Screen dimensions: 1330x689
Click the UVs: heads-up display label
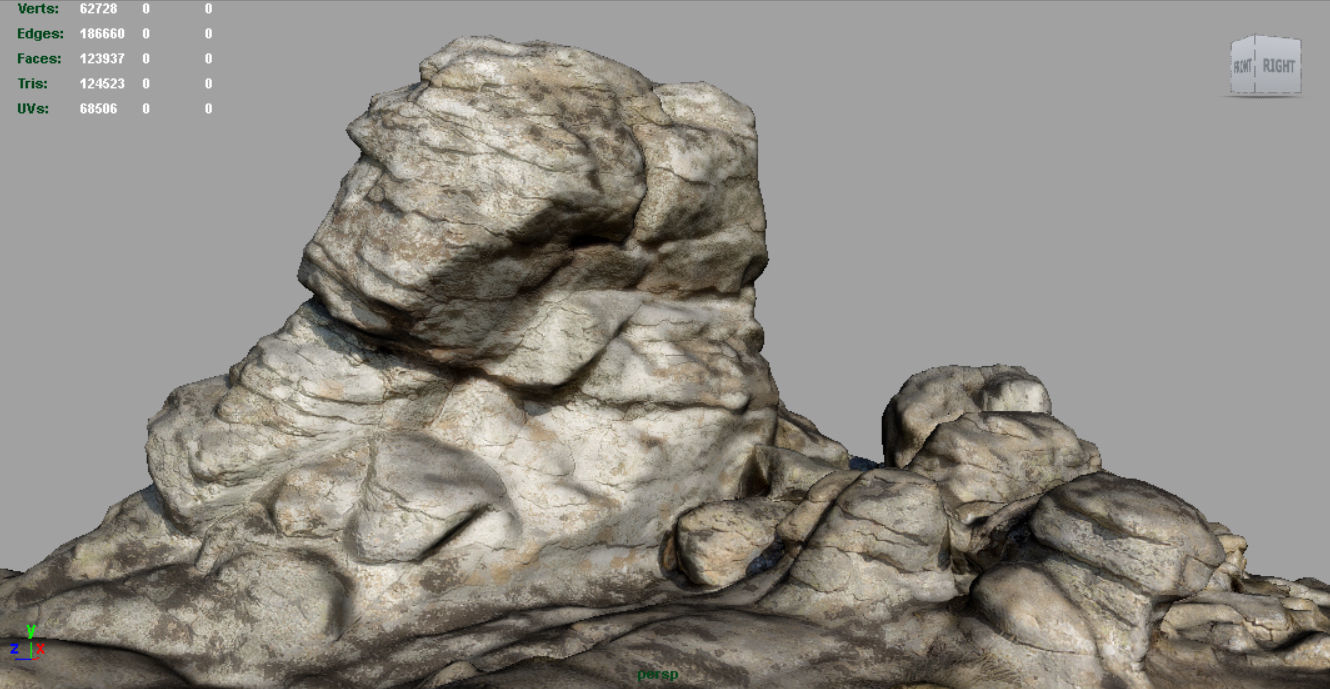(33, 109)
